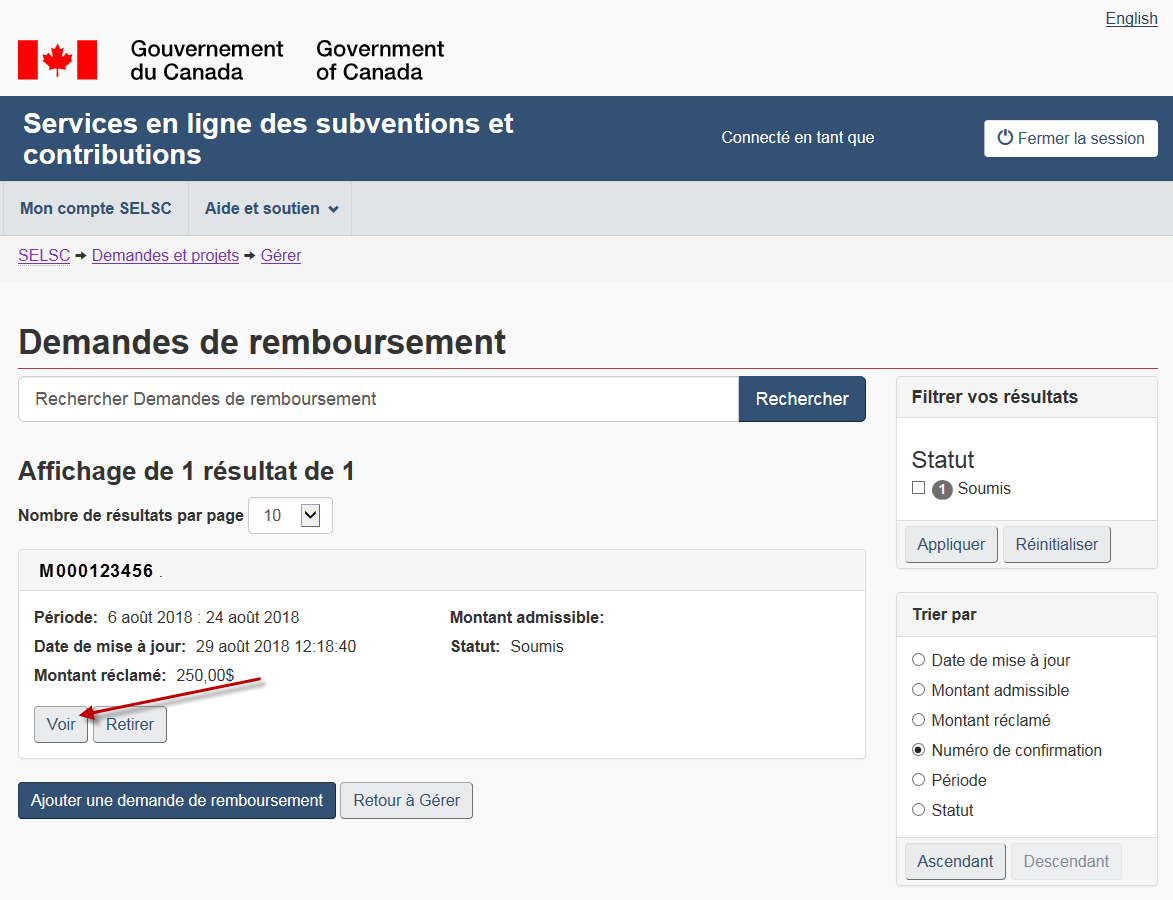Click Retour à Gérer button
Screen dimensions: 1173x900
click(x=406, y=801)
